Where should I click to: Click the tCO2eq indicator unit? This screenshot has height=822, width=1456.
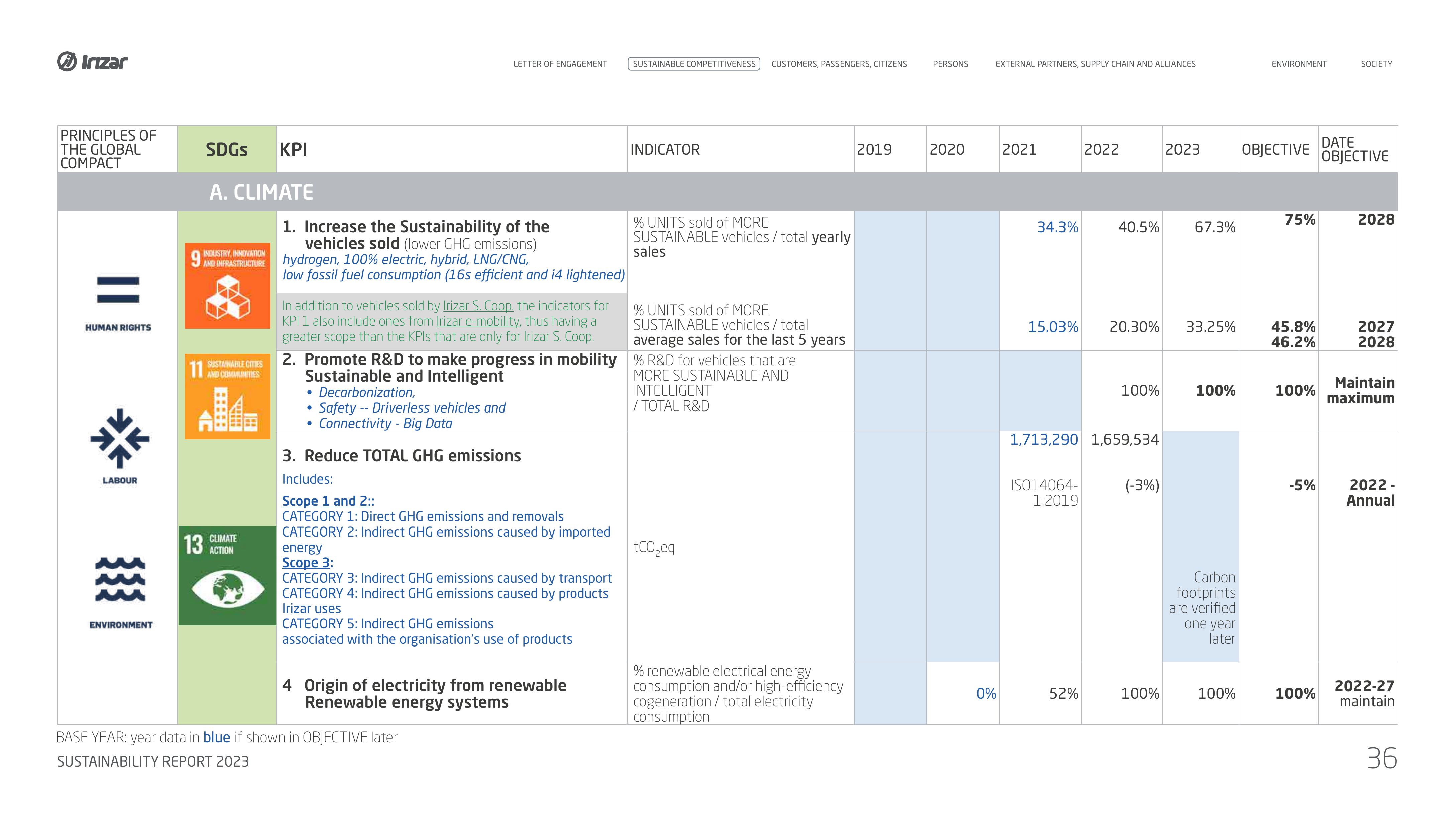(x=654, y=548)
